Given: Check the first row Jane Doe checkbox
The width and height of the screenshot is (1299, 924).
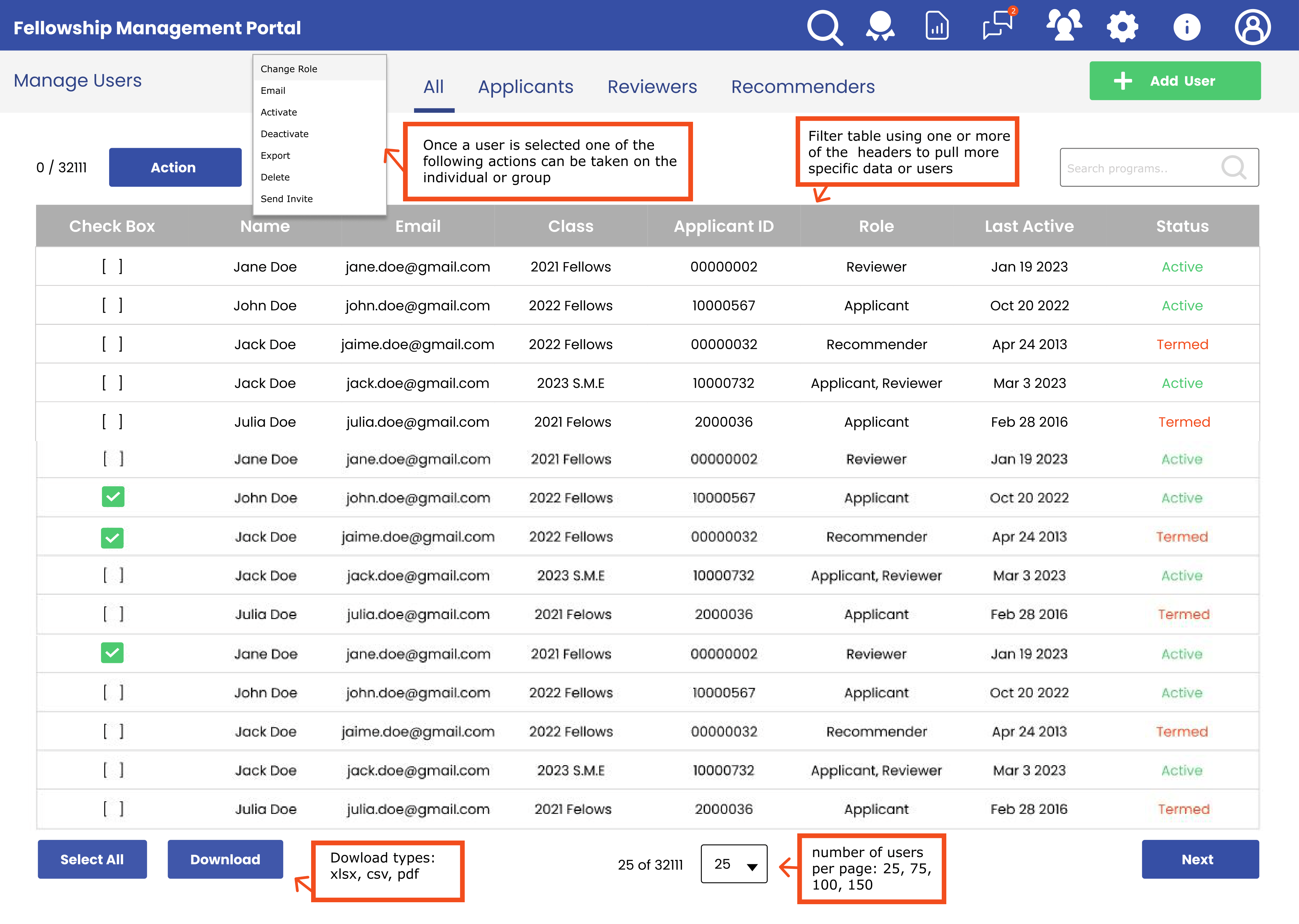Looking at the screenshot, I should (112, 266).
